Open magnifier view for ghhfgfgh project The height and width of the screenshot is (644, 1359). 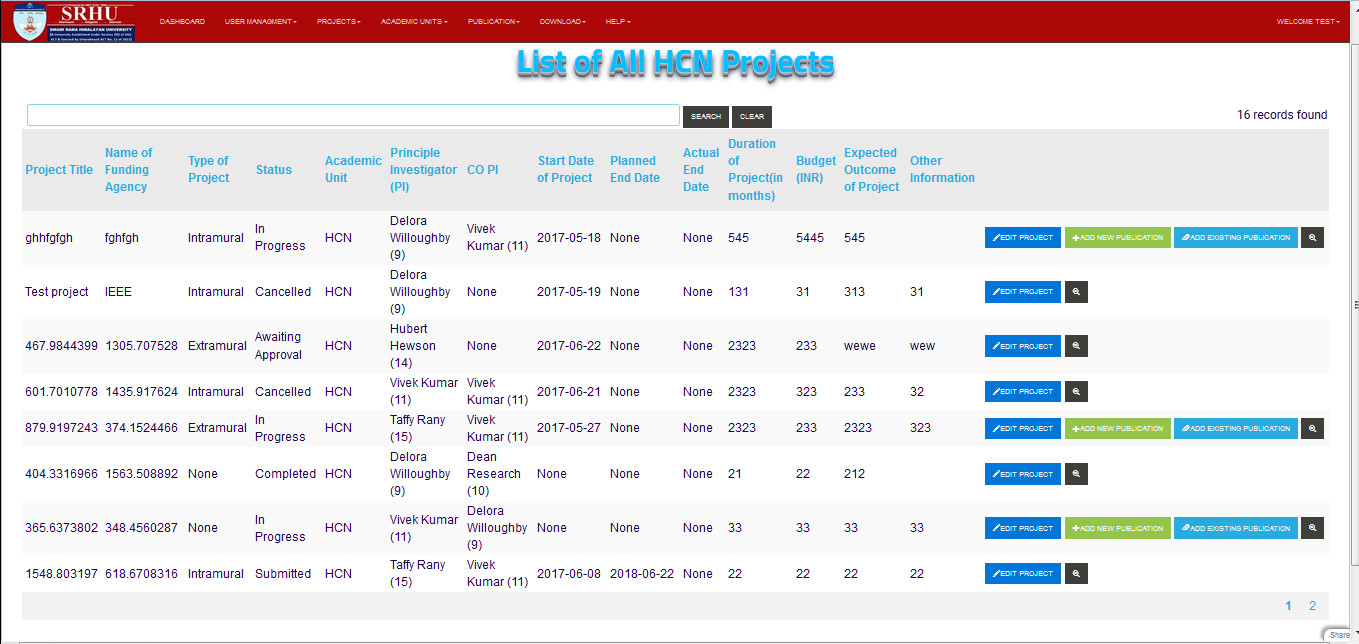[x=1312, y=238]
